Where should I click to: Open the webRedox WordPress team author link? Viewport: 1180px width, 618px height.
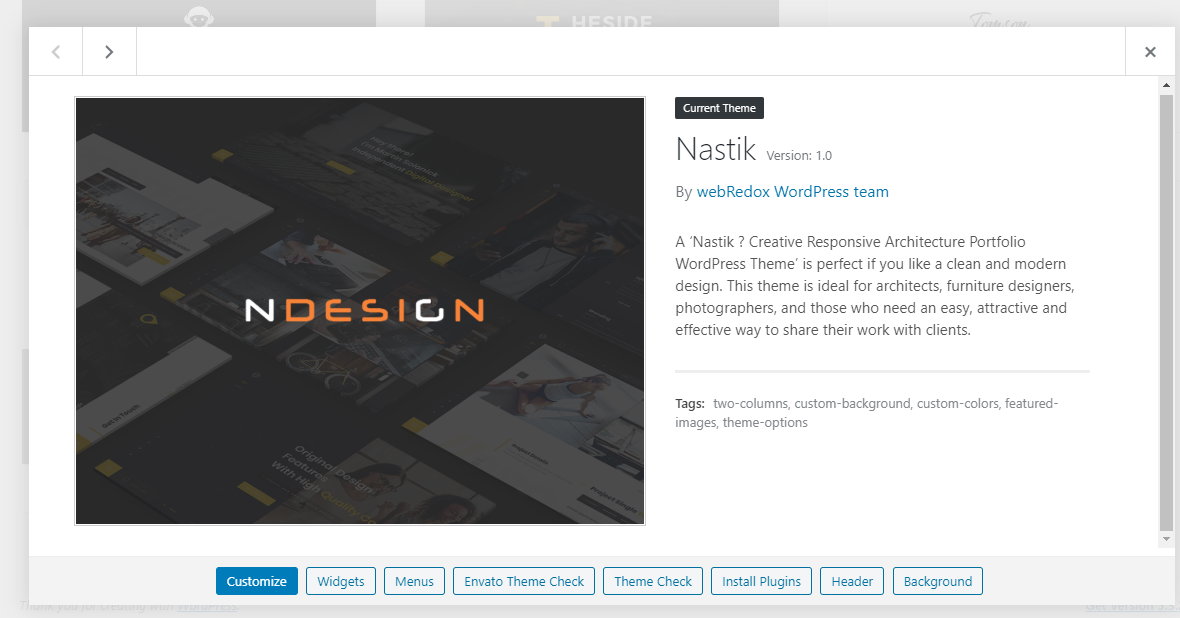792,192
